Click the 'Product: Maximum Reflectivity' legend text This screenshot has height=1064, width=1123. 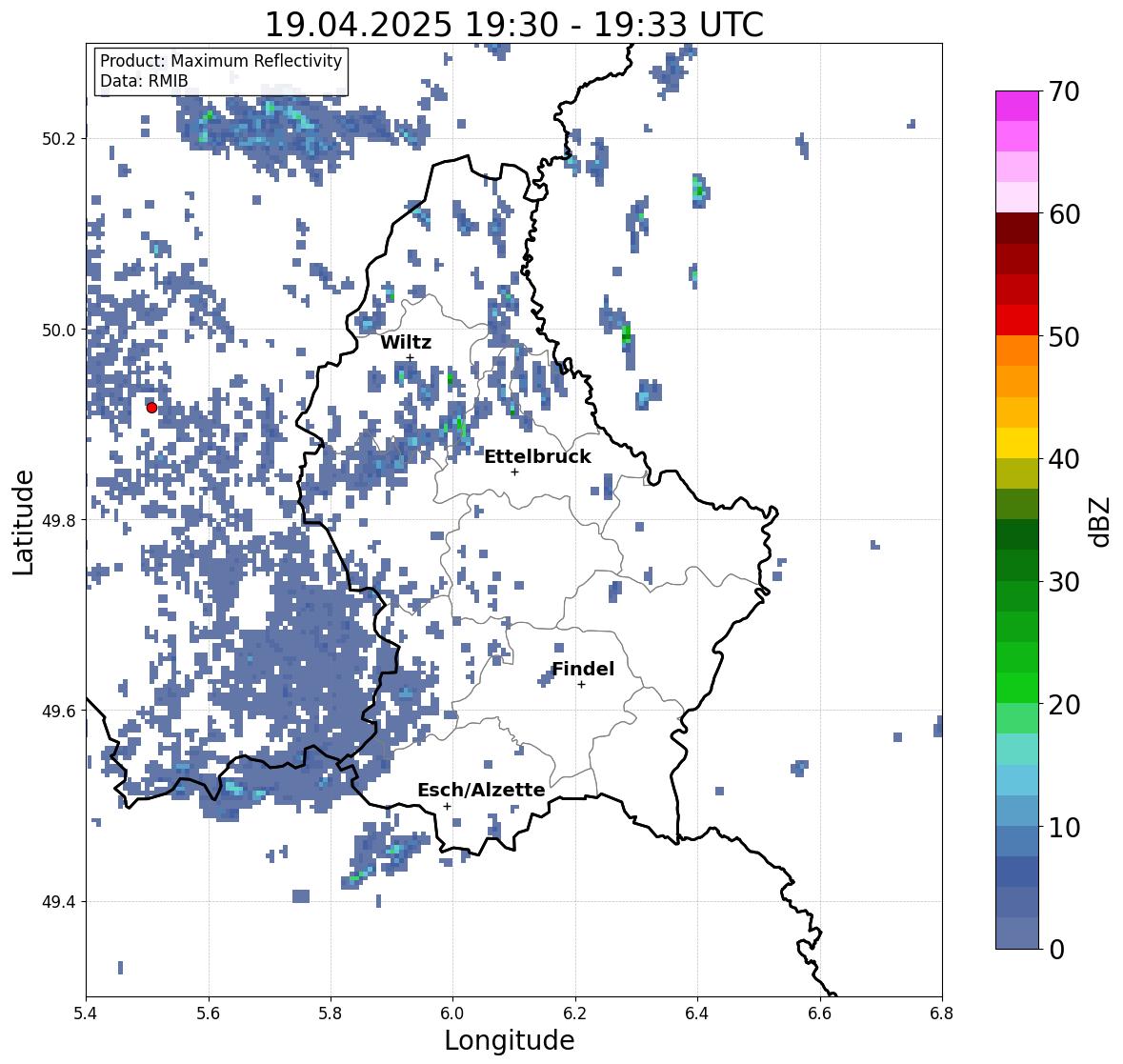coord(221,61)
